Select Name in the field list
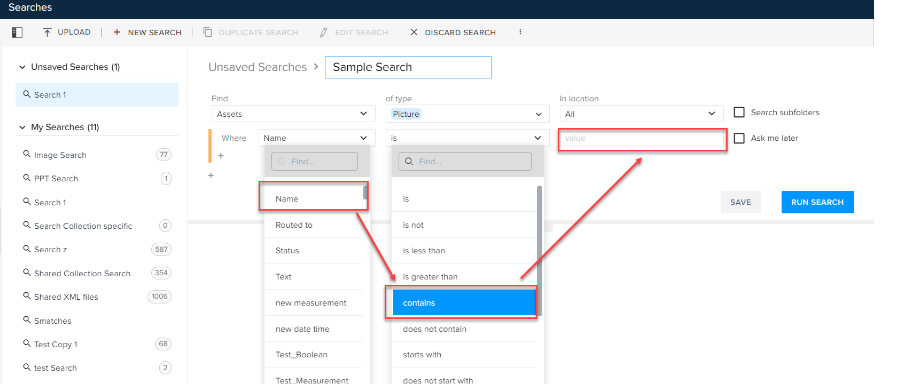 (314, 199)
